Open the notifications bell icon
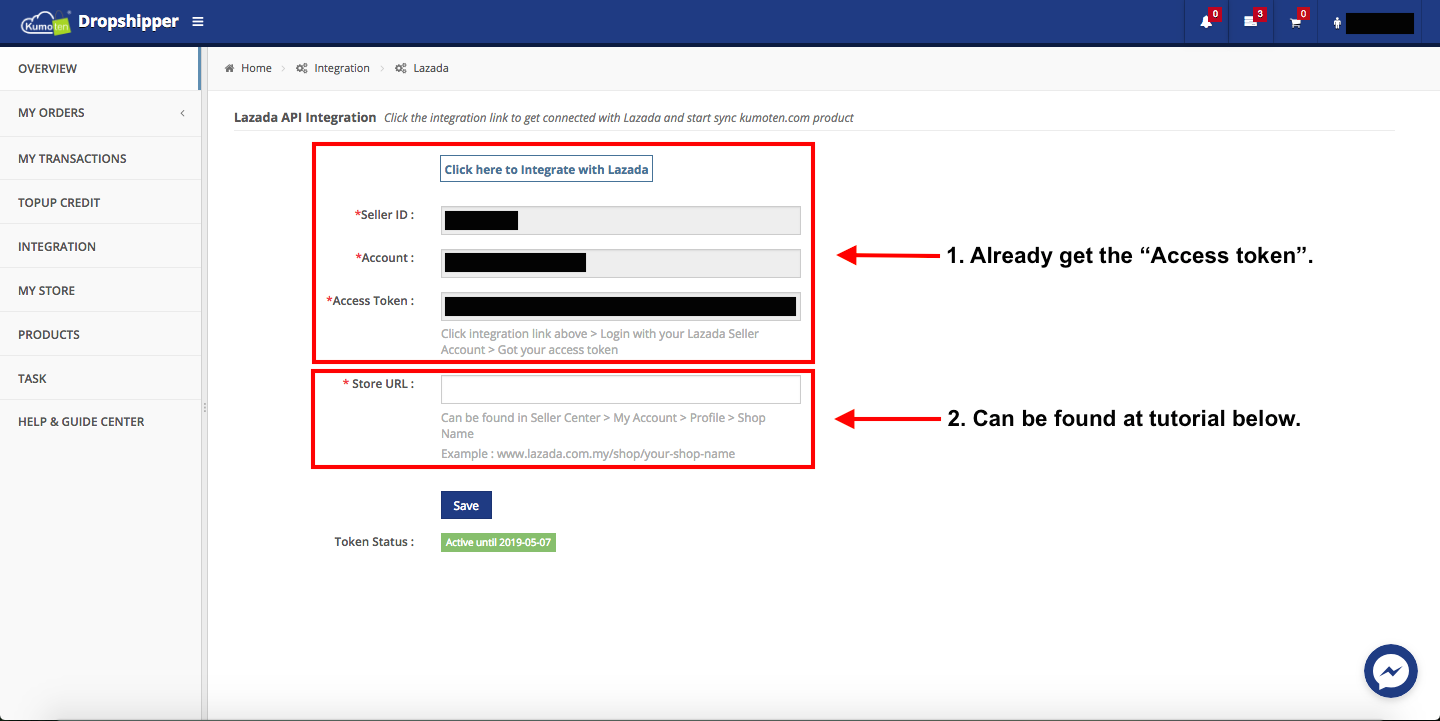The width and height of the screenshot is (1440, 721). pyautogui.click(x=1206, y=22)
